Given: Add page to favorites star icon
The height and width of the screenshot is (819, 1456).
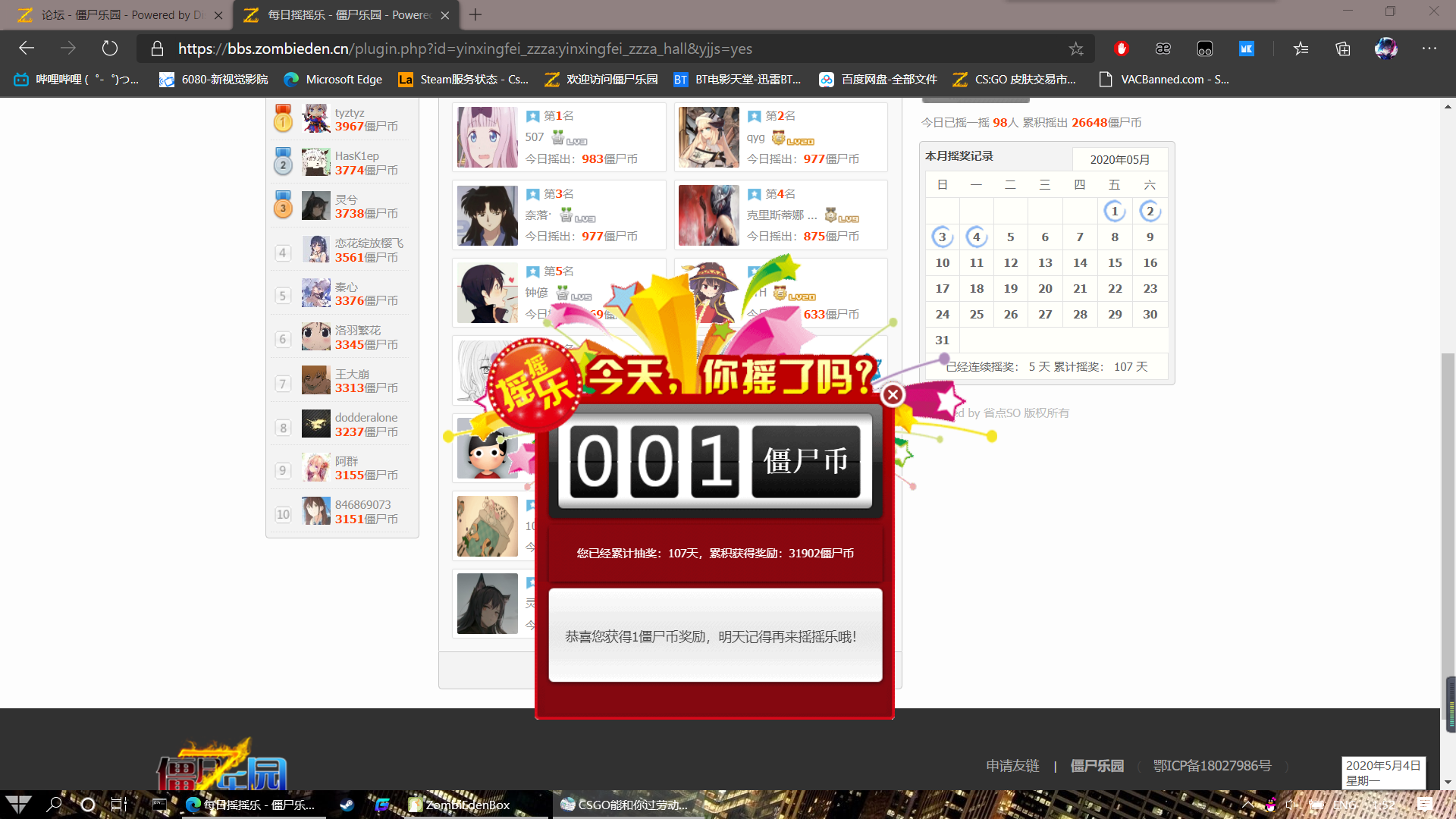Looking at the screenshot, I should click(1075, 49).
